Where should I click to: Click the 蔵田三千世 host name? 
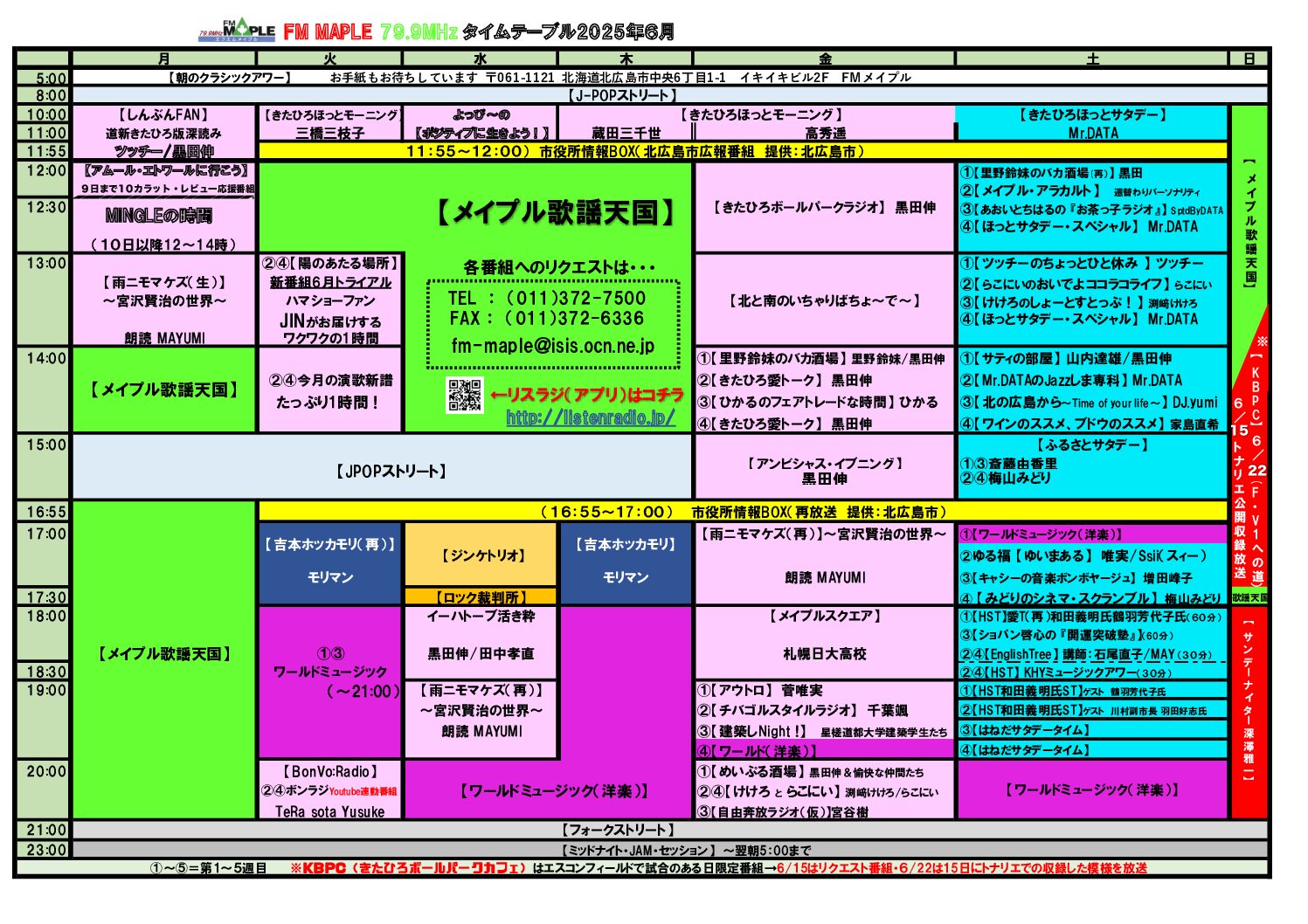click(x=626, y=134)
